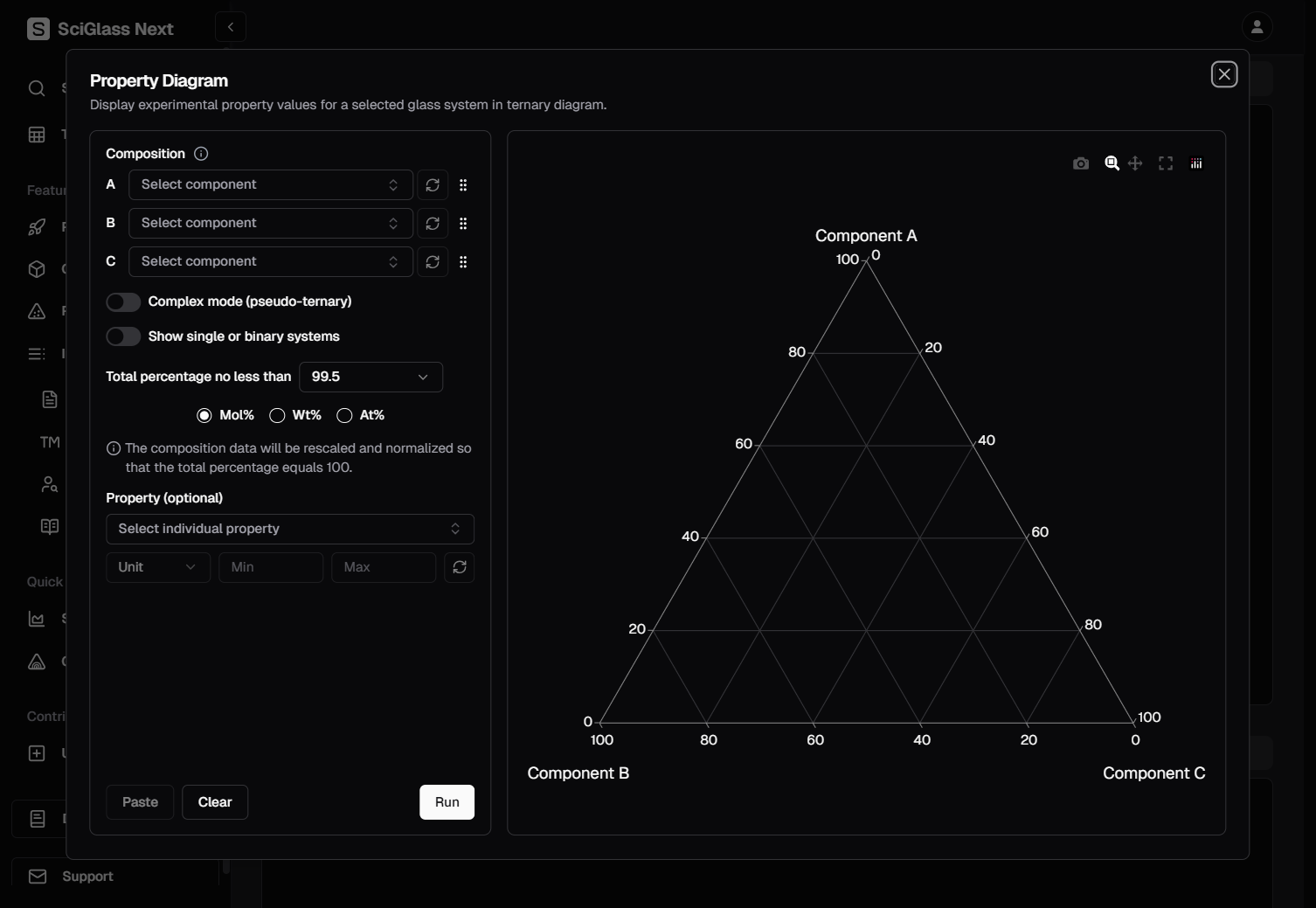Choose the At% radio option

(345, 416)
